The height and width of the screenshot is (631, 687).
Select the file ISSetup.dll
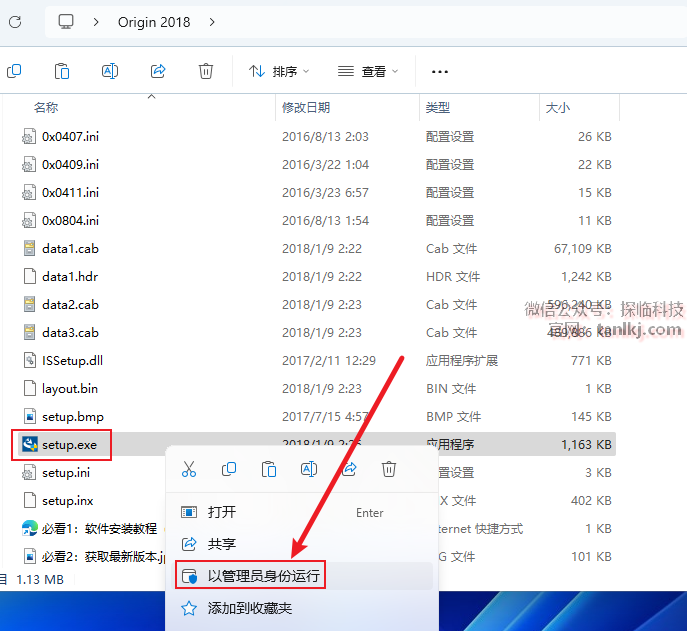click(x=72, y=361)
